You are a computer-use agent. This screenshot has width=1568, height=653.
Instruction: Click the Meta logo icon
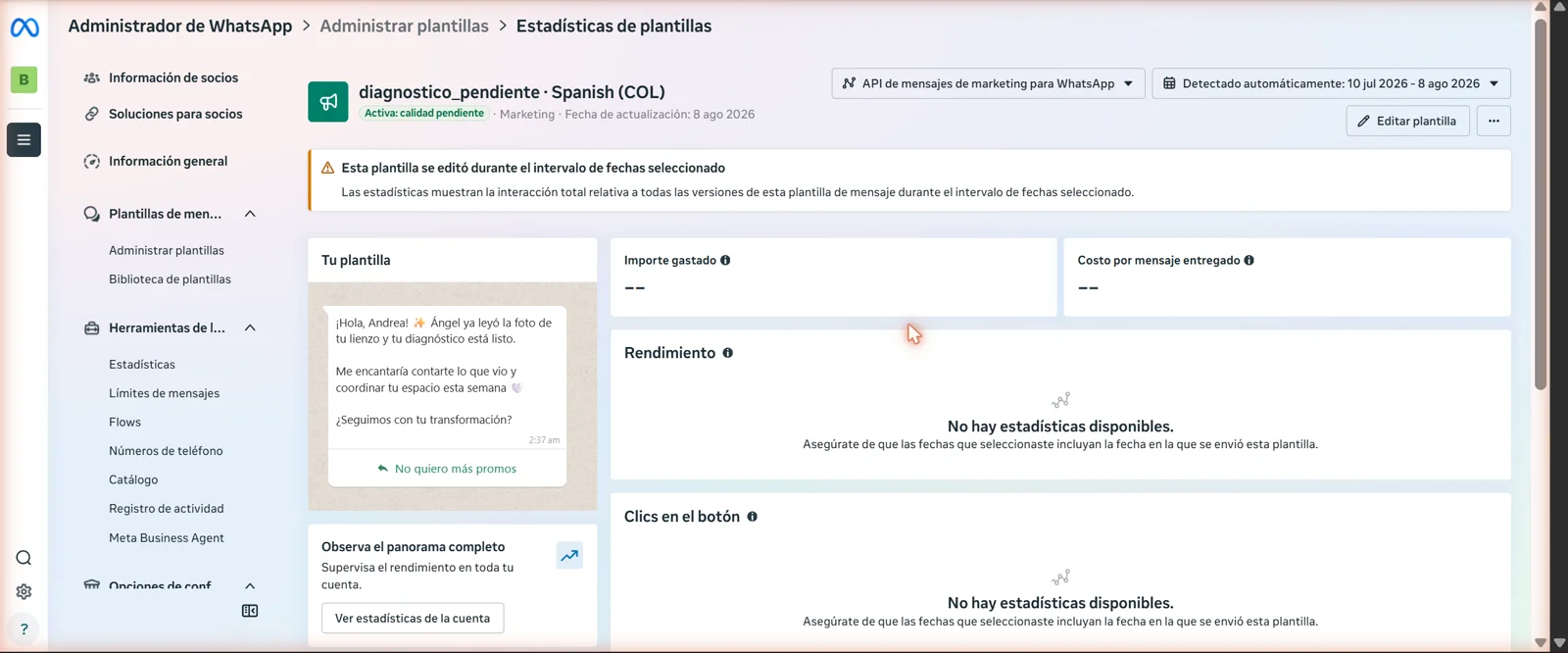pos(24,28)
